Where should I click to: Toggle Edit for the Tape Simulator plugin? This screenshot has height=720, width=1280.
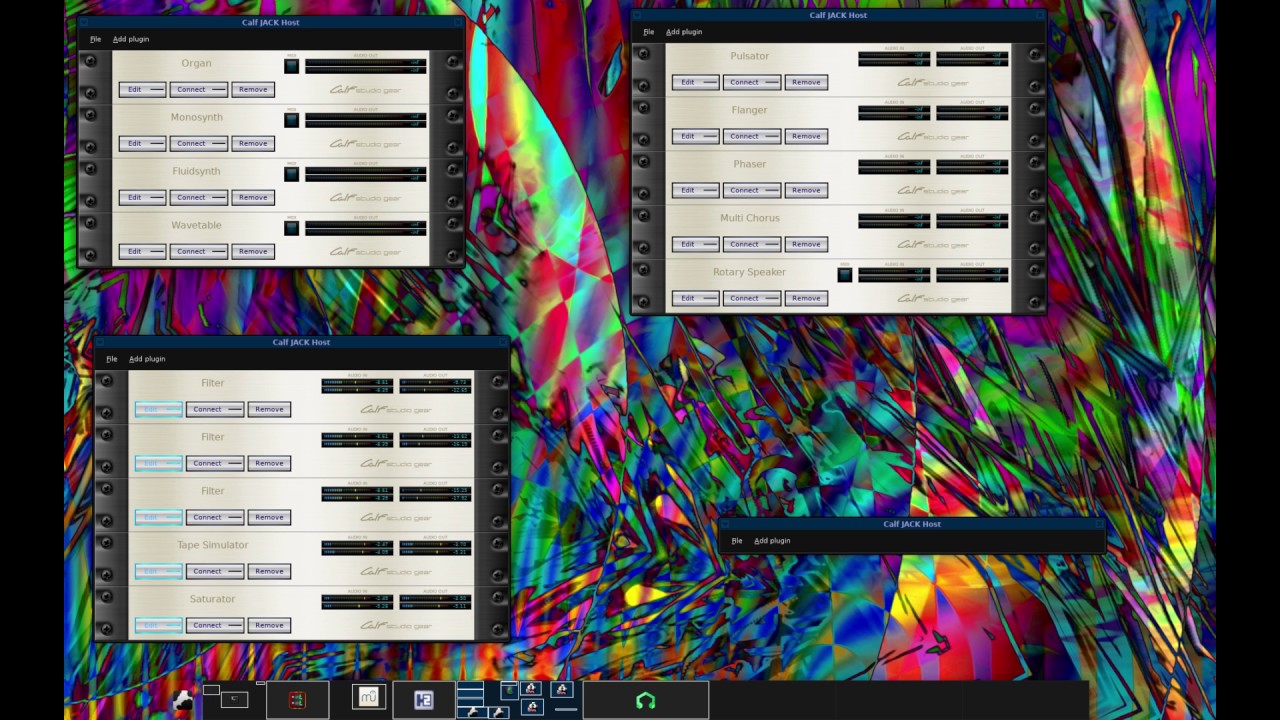click(x=158, y=571)
